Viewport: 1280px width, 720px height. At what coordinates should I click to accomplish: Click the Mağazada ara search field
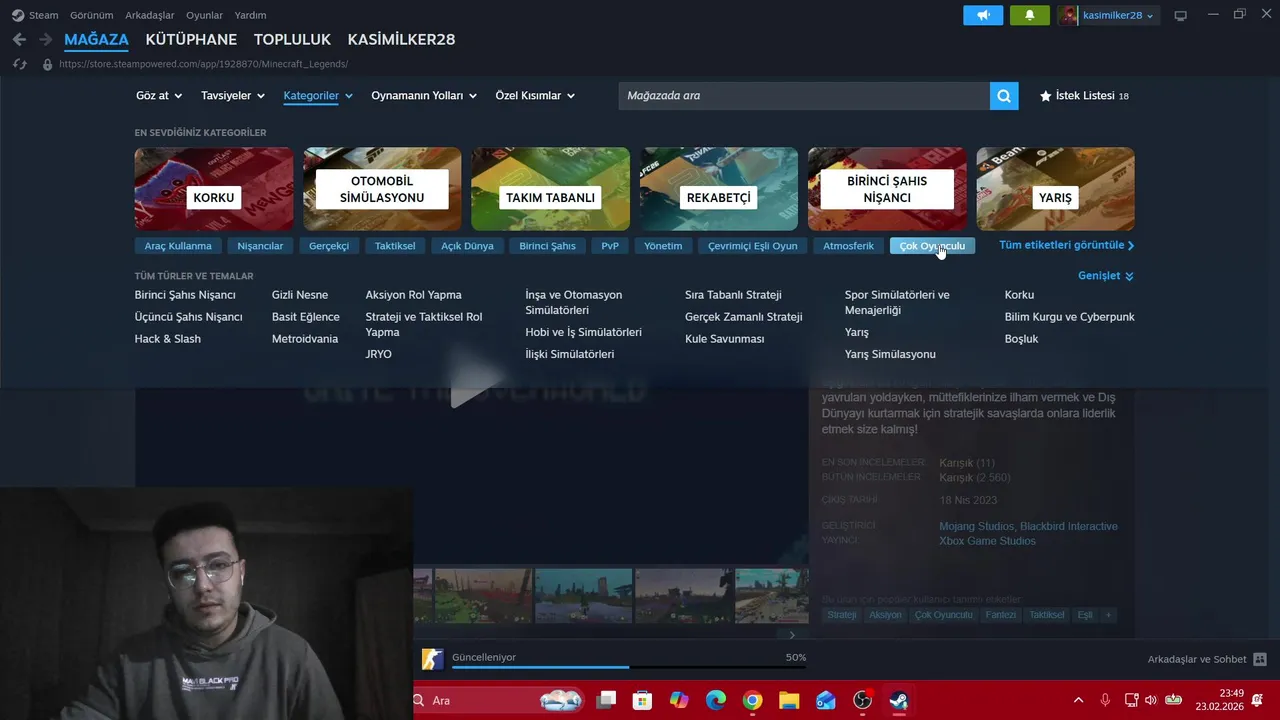pyautogui.click(x=804, y=96)
